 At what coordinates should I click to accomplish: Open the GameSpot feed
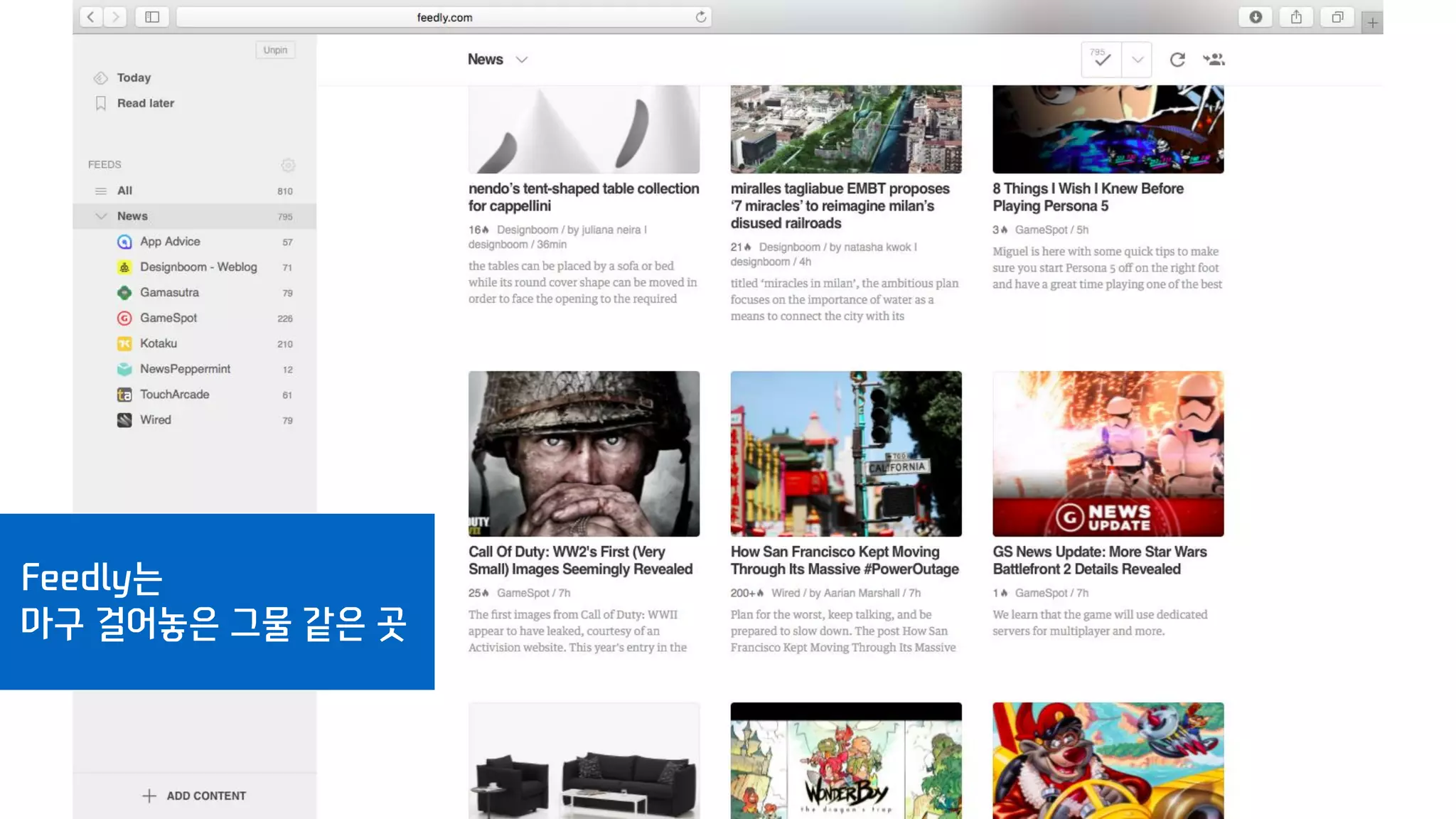coord(194,318)
